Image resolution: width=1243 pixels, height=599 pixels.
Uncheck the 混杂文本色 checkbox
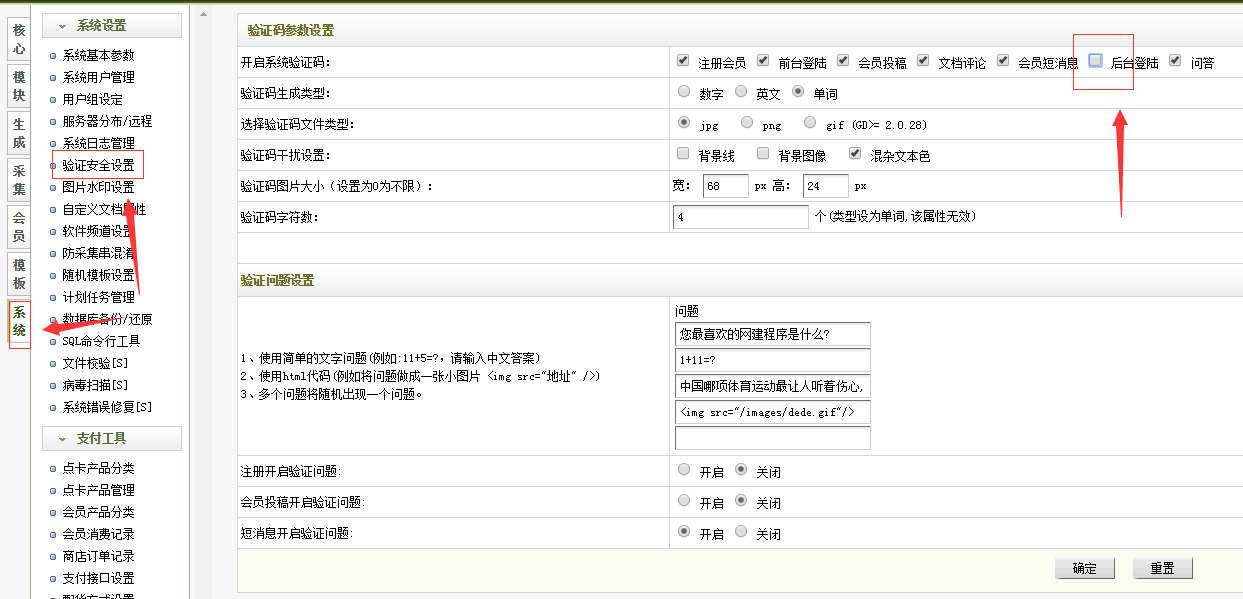pos(855,154)
